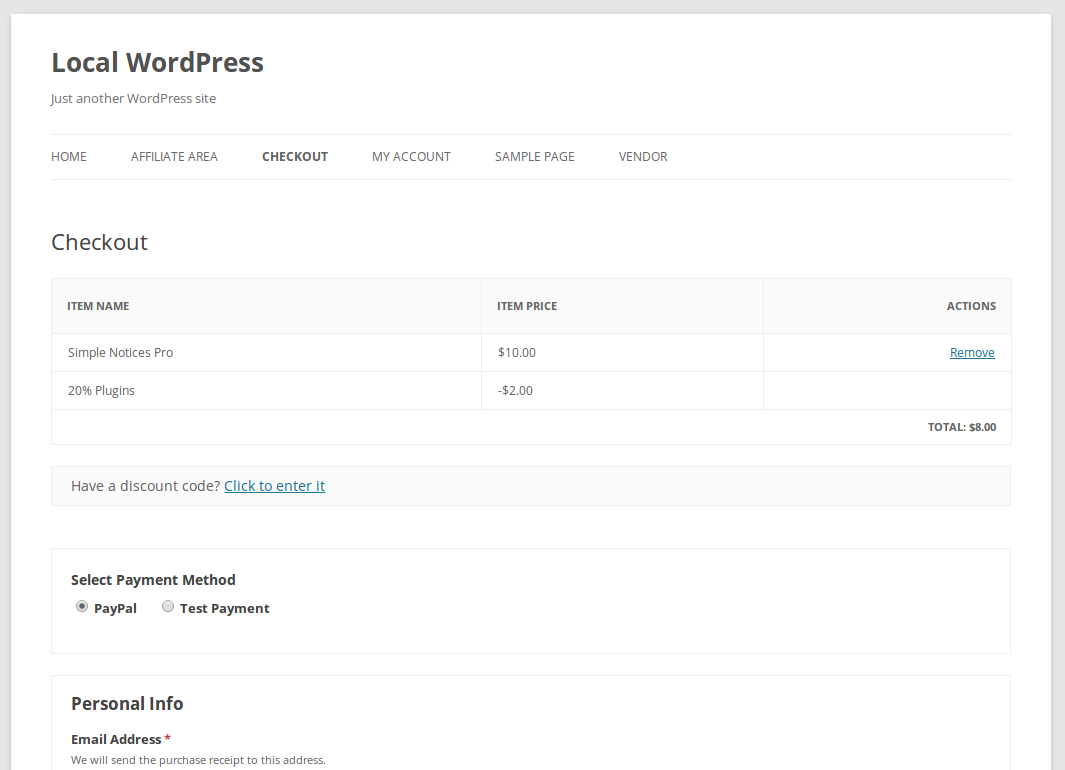
Task: Go to the Home menu item
Action: coord(69,156)
